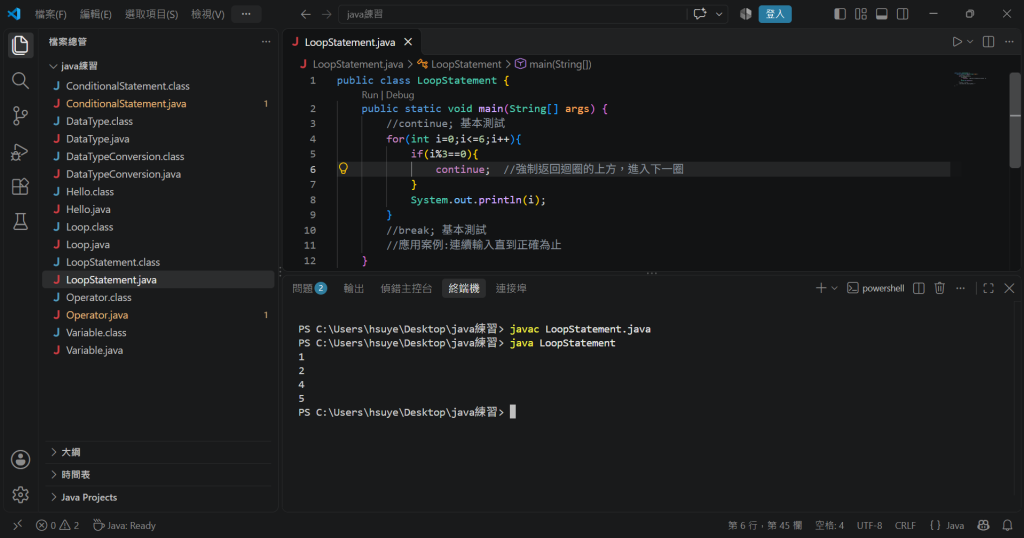Split the terminal pane

(x=919, y=288)
